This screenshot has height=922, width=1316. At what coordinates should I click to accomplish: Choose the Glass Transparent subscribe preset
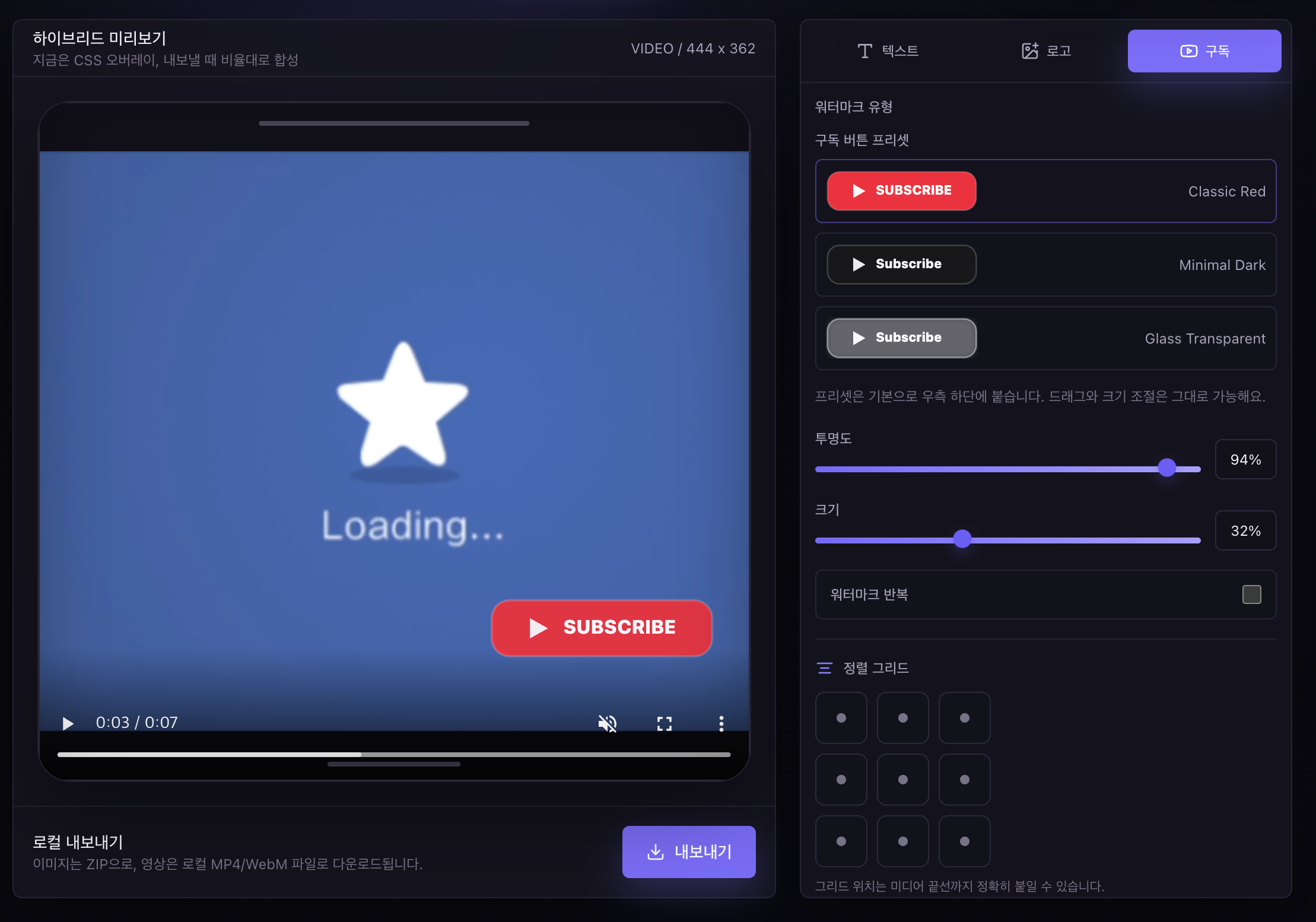1045,338
